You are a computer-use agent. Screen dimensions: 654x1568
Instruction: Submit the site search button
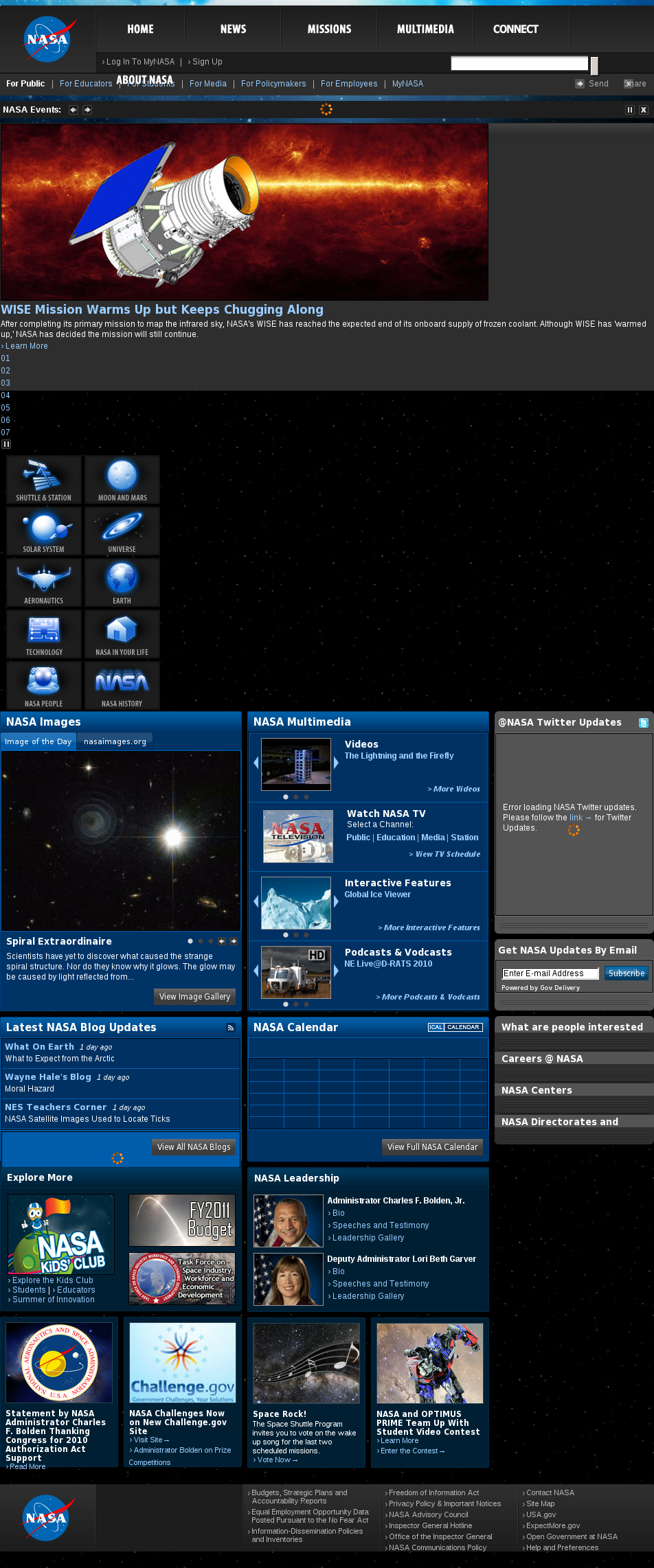pyautogui.click(x=594, y=65)
